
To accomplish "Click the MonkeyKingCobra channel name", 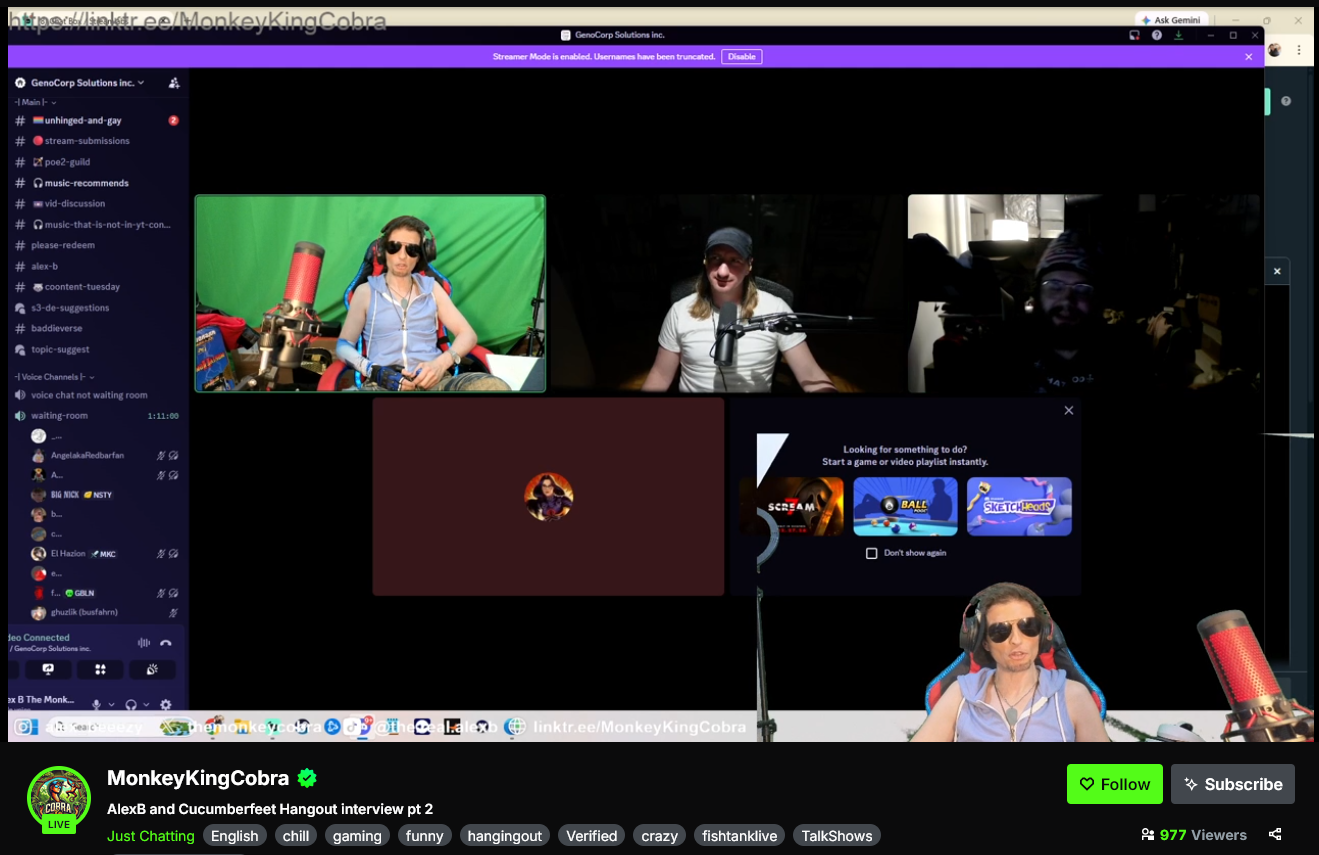I will pos(198,778).
